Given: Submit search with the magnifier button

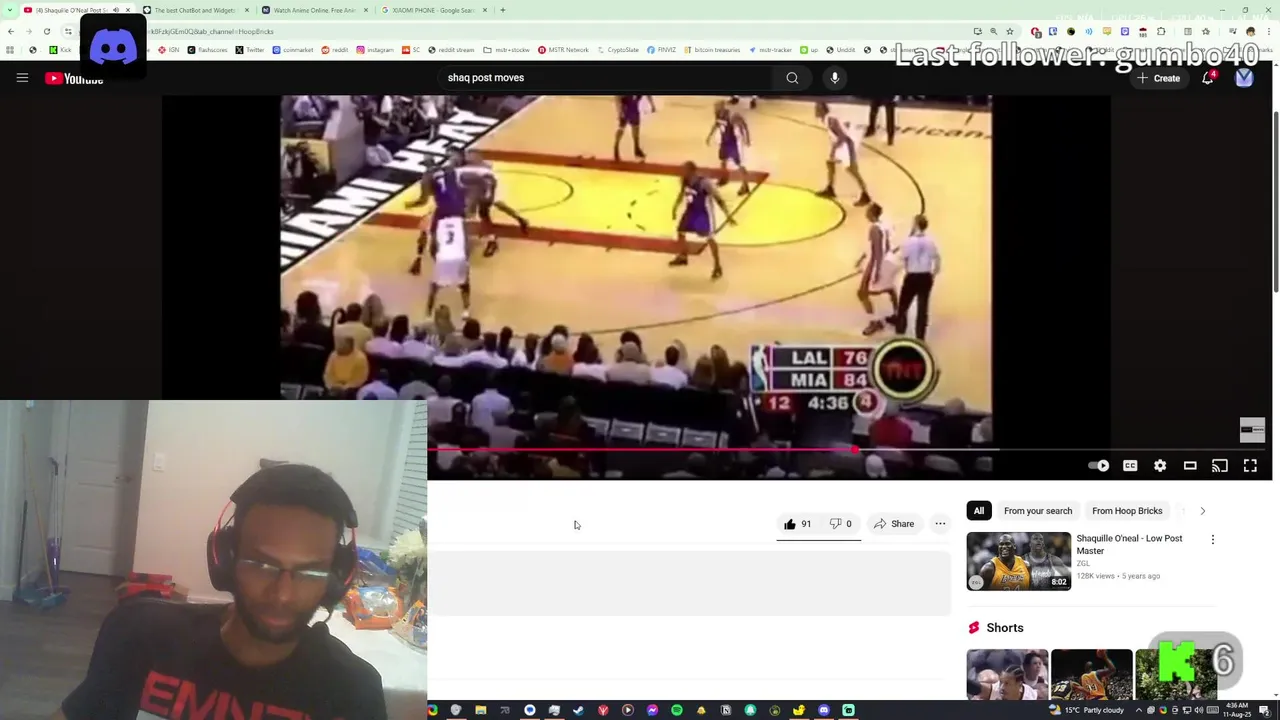Looking at the screenshot, I should click(792, 78).
